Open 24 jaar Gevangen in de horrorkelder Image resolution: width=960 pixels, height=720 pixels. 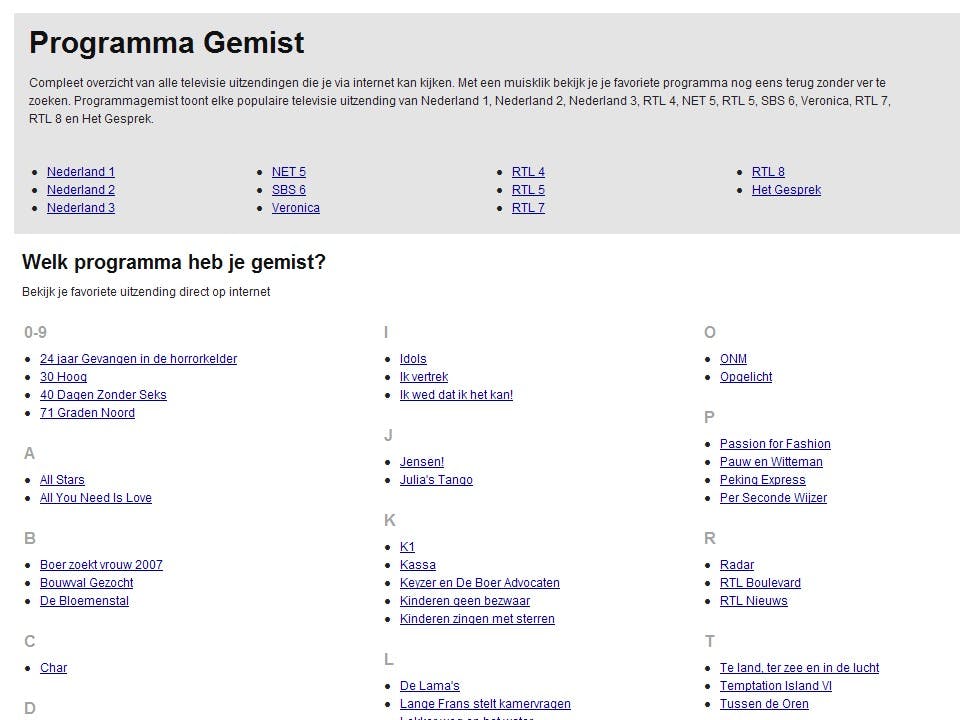coord(138,359)
